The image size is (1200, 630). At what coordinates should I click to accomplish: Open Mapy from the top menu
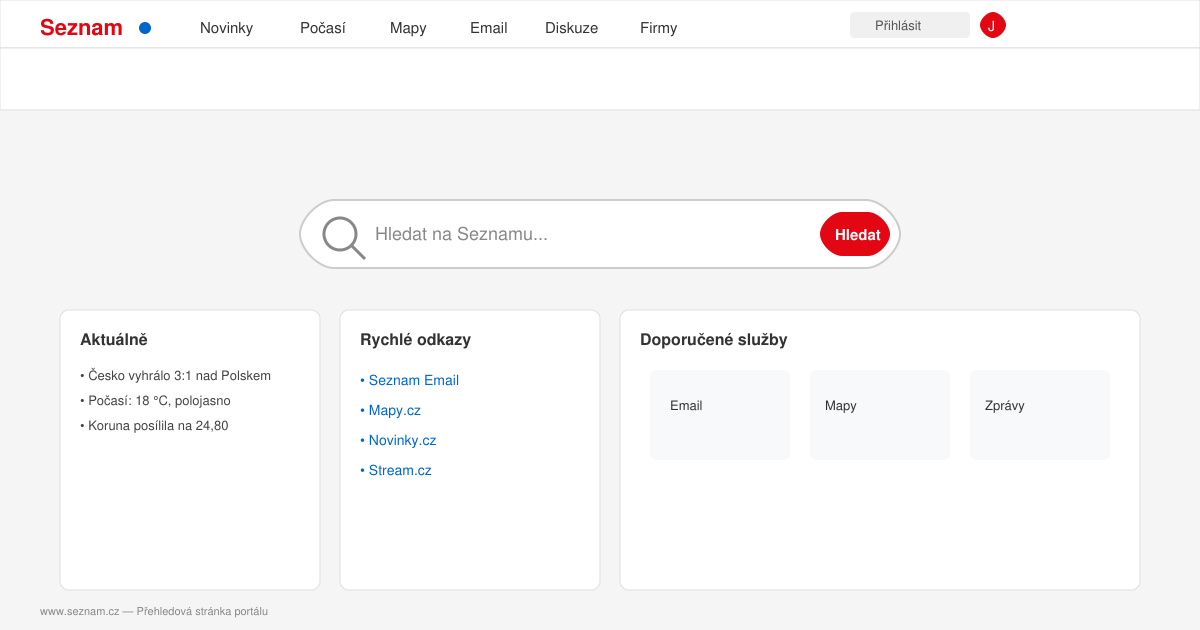[408, 28]
